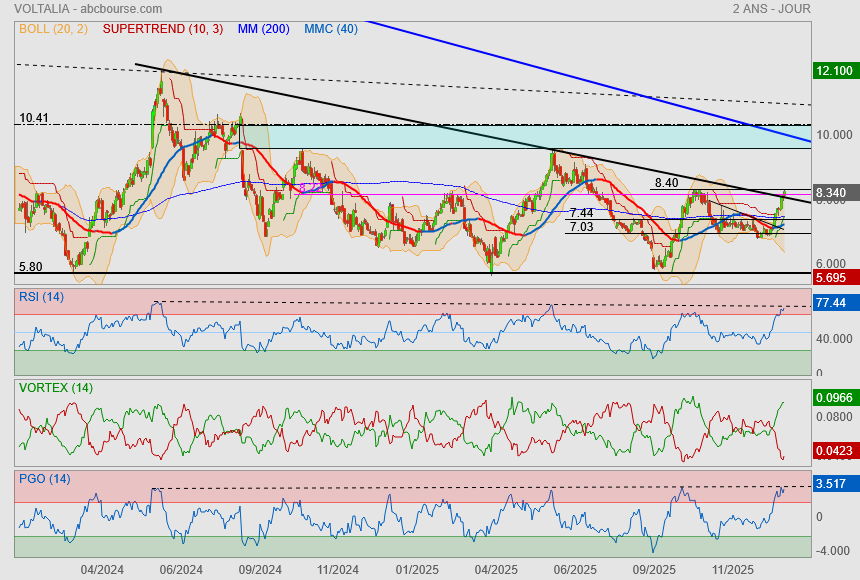Click the red 0.0423 Vortex value tag
This screenshot has width=860, height=580.
tap(834, 450)
